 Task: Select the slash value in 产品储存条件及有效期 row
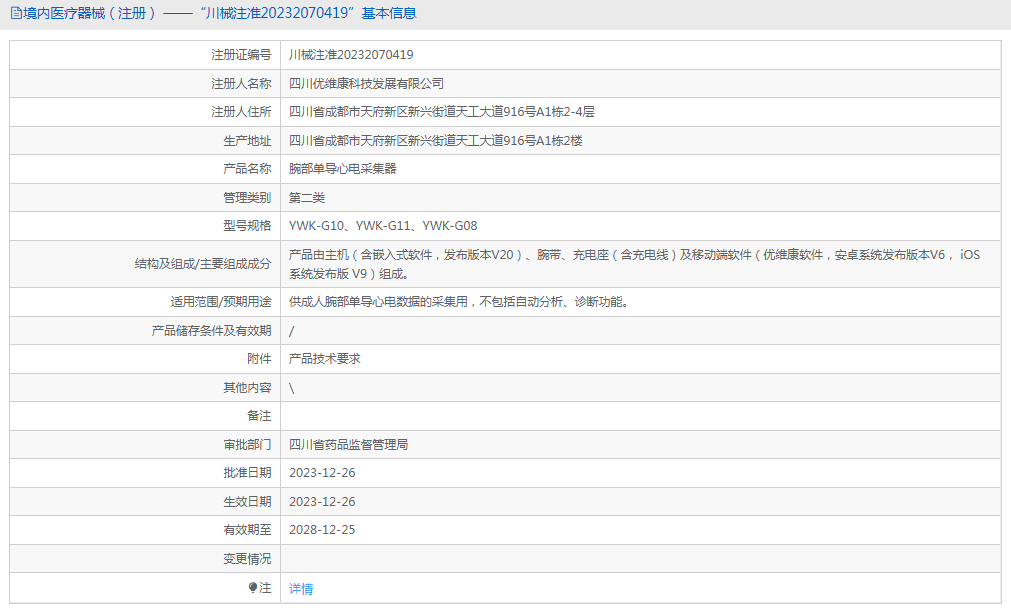[x=291, y=331]
